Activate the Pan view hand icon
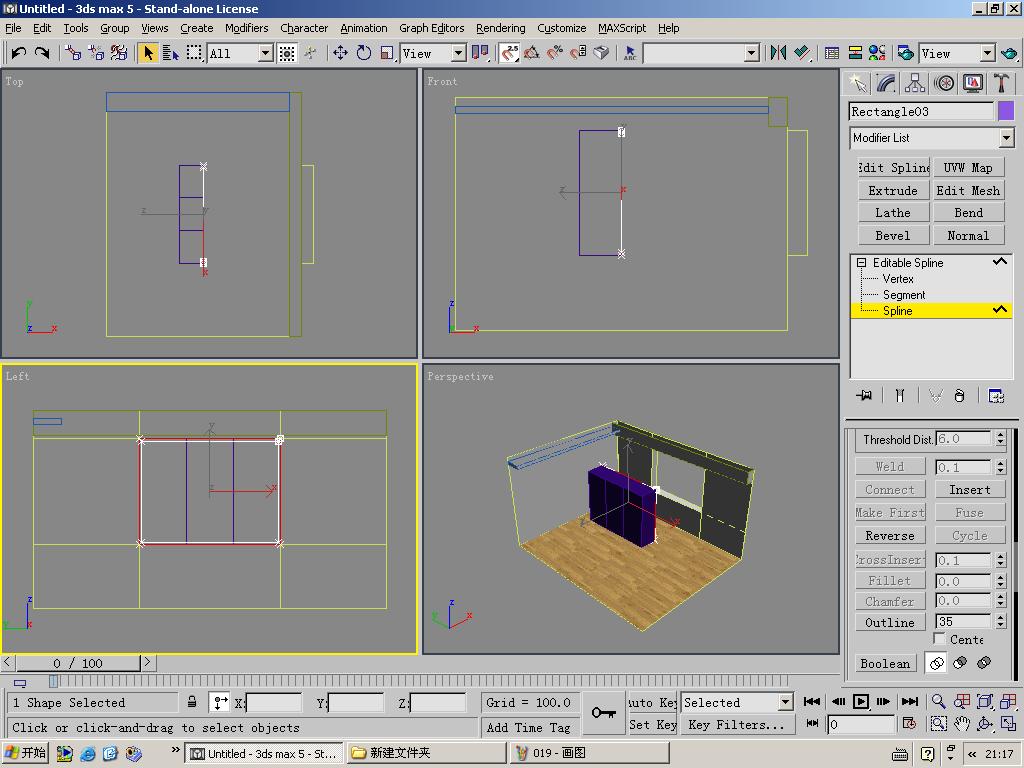The width and height of the screenshot is (1024, 768). pyautogui.click(x=962, y=724)
